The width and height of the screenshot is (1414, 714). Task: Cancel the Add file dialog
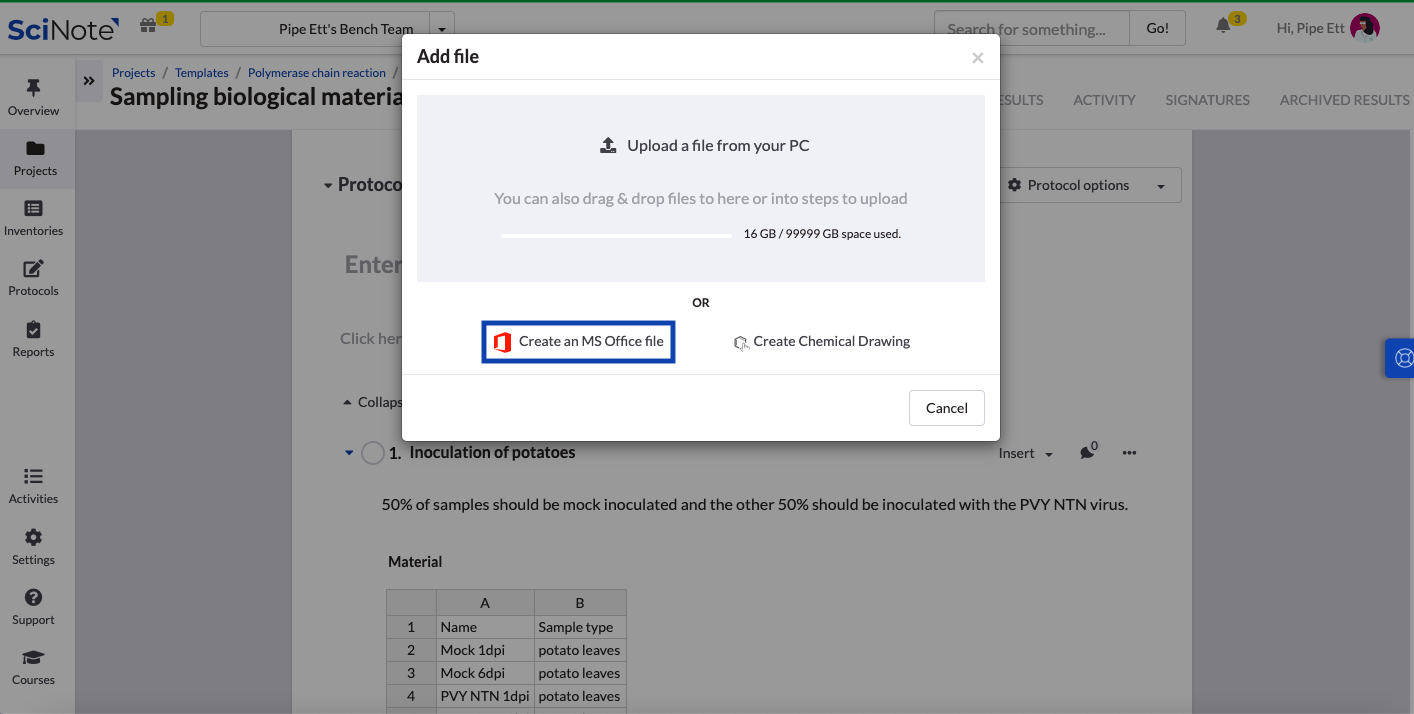click(x=946, y=408)
